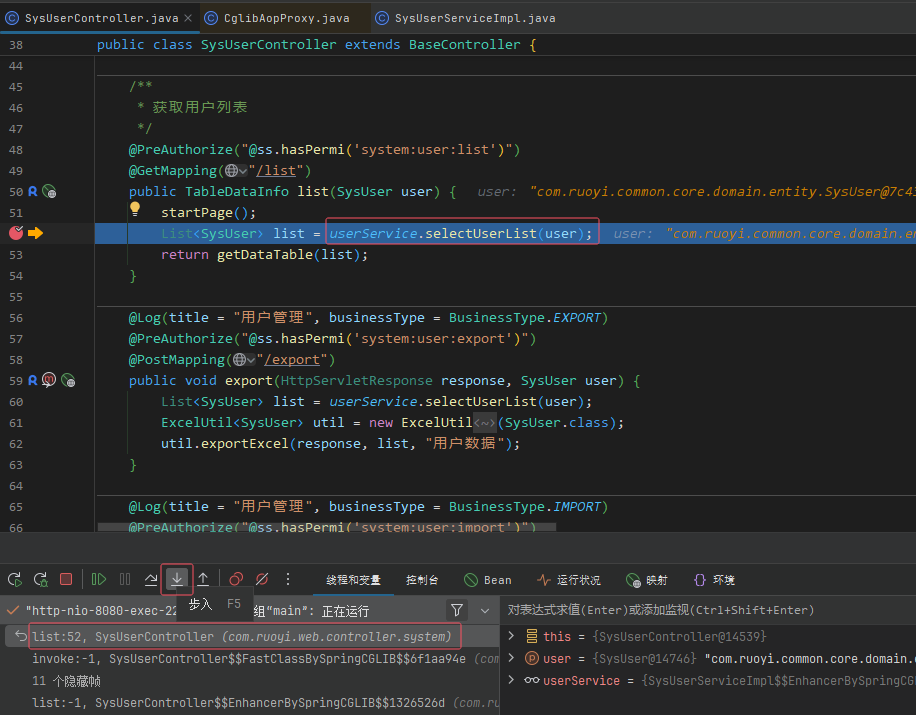Toggle the breakpoint on line 52
The image size is (916, 715).
click(16, 233)
